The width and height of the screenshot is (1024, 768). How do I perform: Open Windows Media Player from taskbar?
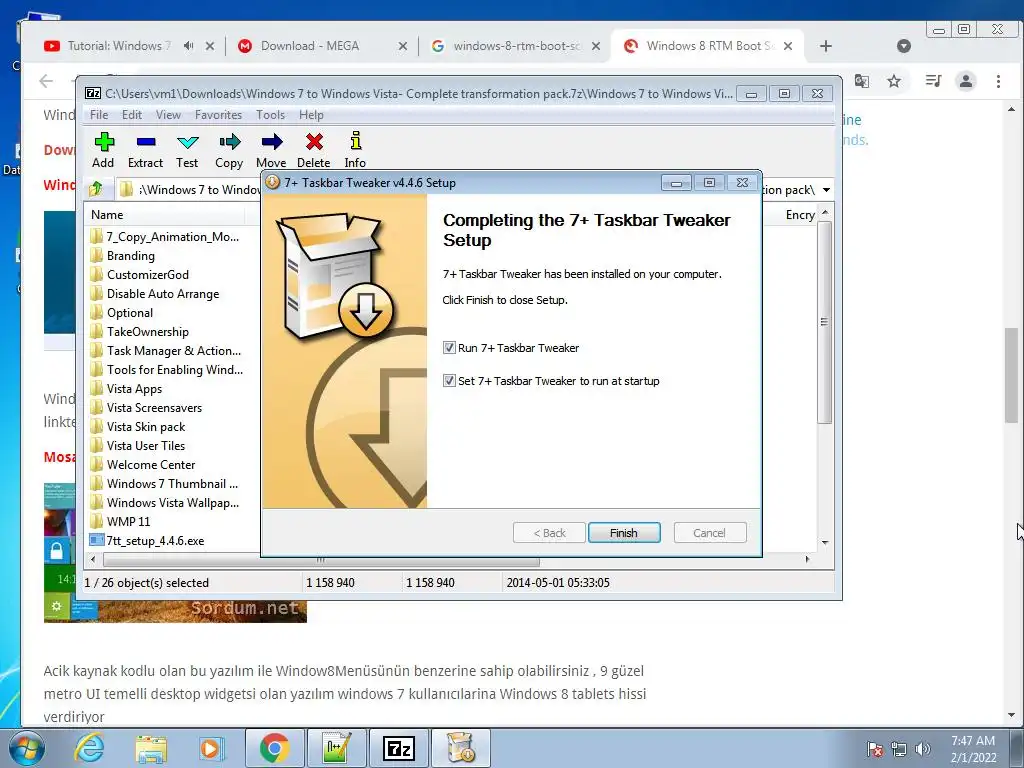(x=211, y=748)
